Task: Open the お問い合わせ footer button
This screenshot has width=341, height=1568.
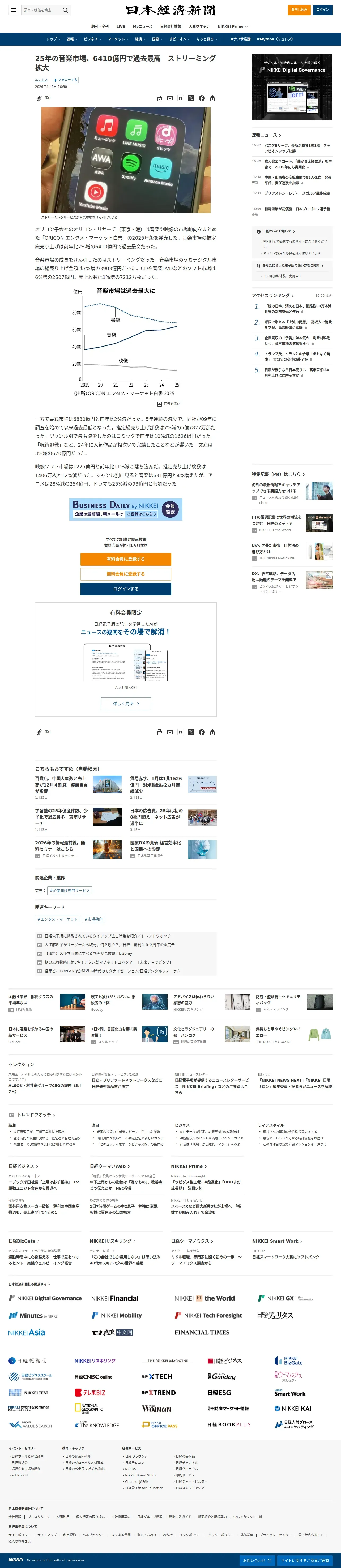Action: tap(258, 1560)
